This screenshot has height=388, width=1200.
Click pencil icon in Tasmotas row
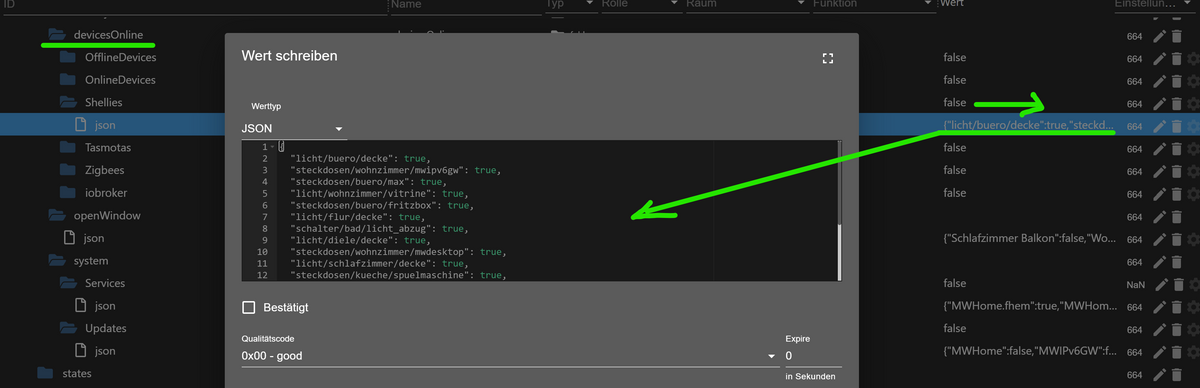coord(1159,148)
